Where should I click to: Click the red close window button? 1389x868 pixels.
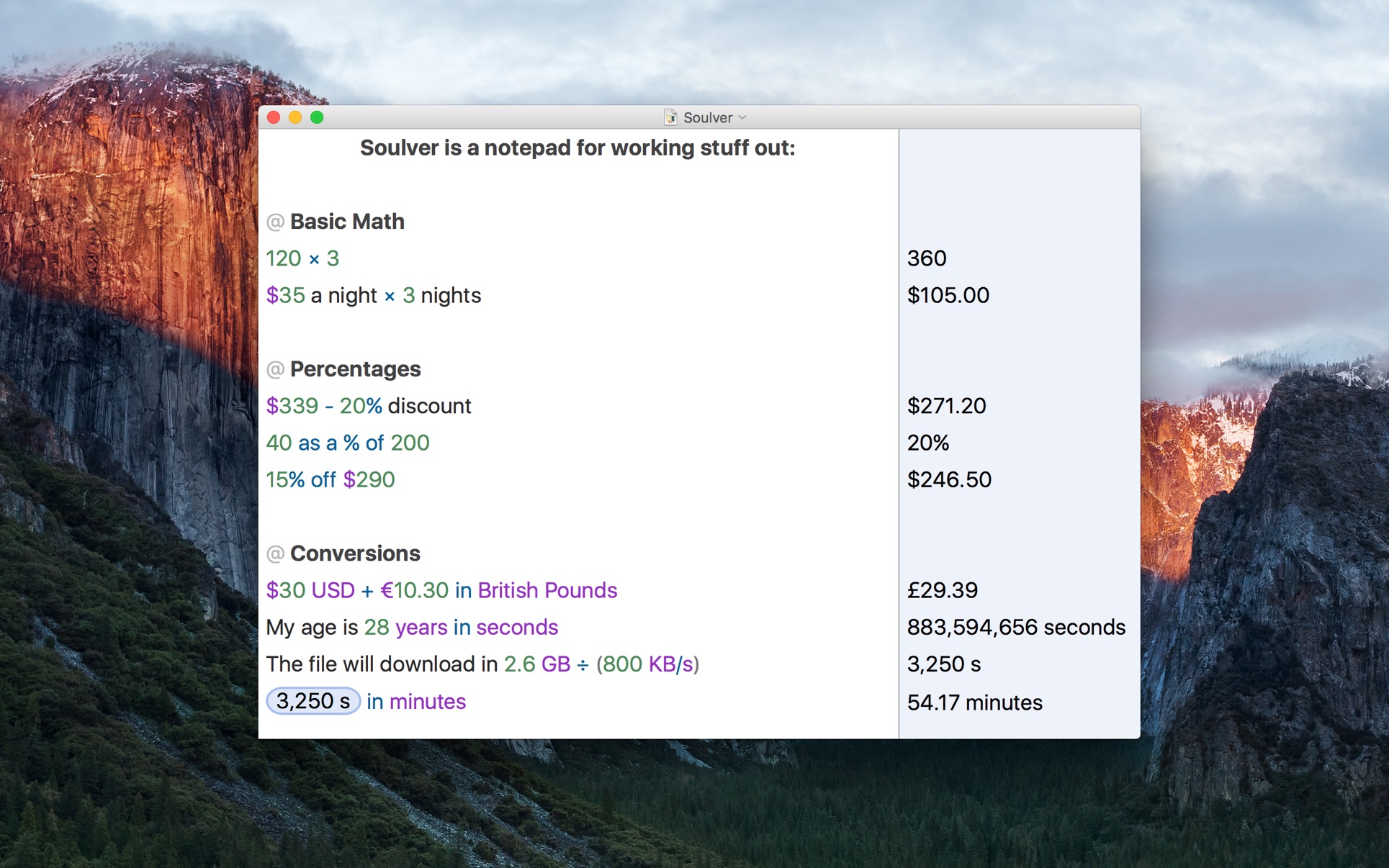pos(274,117)
